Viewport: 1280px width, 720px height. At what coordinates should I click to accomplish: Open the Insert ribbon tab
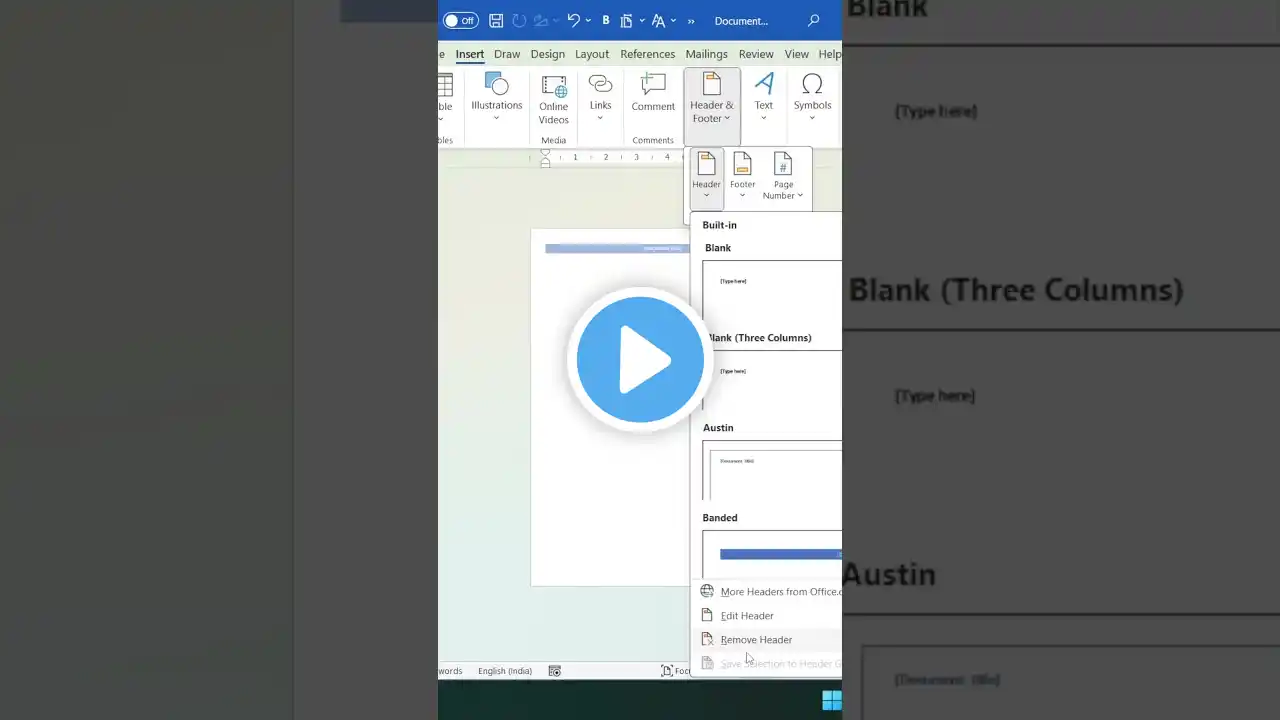(x=470, y=54)
